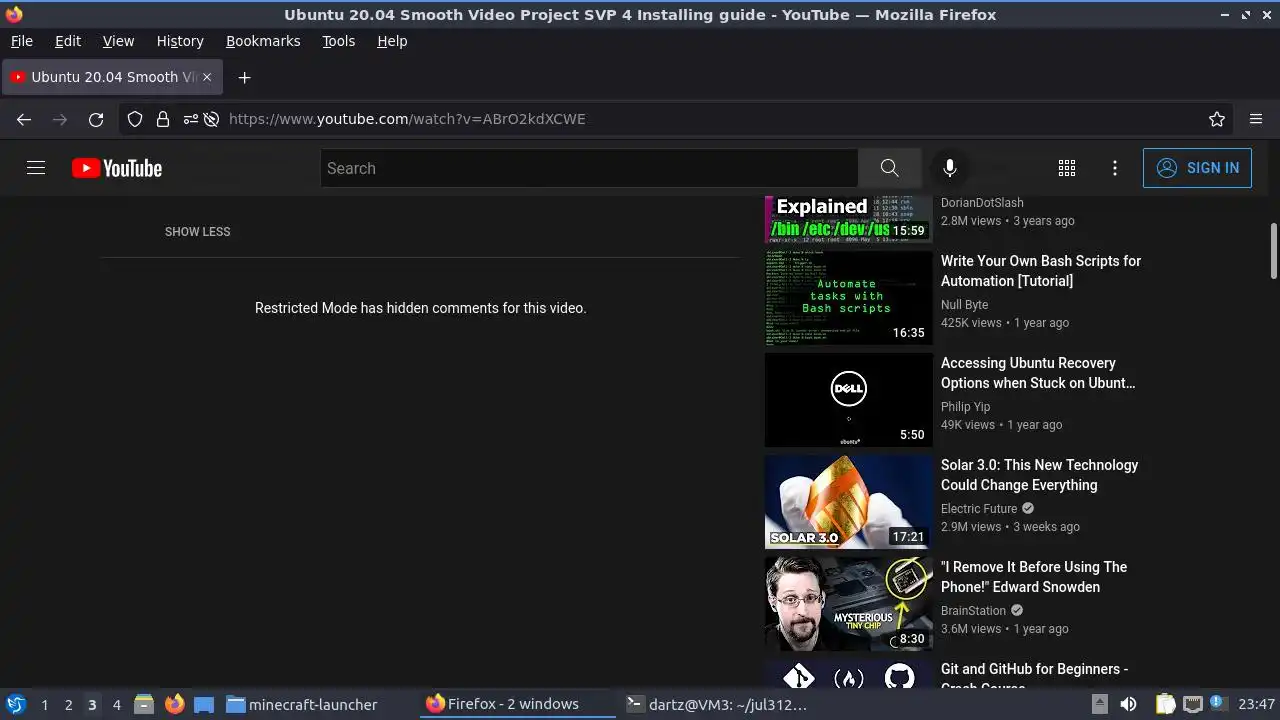Collapse description with SHOW LESS
The image size is (1280, 720).
197,231
